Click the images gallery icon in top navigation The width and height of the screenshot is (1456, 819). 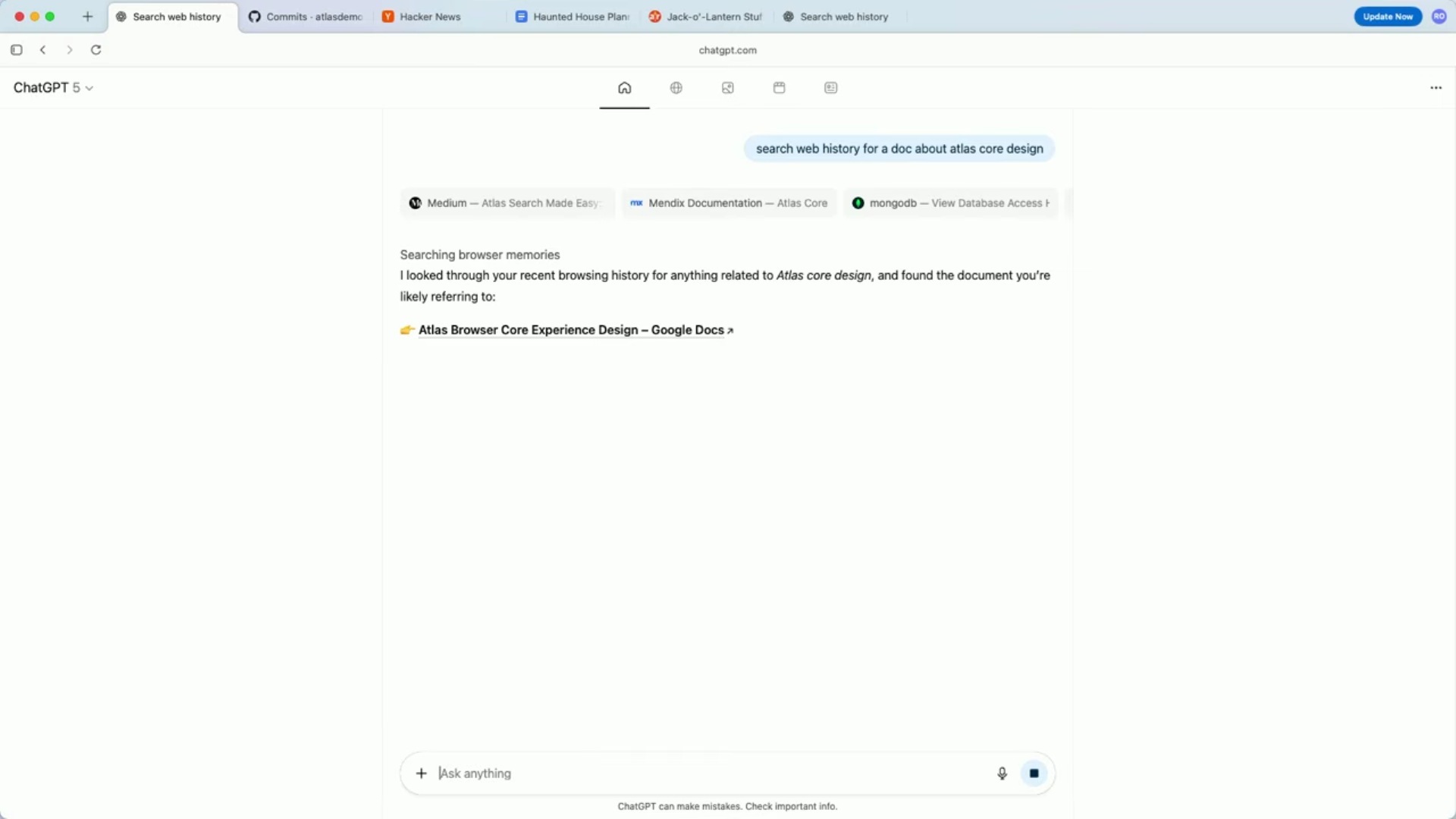point(727,88)
